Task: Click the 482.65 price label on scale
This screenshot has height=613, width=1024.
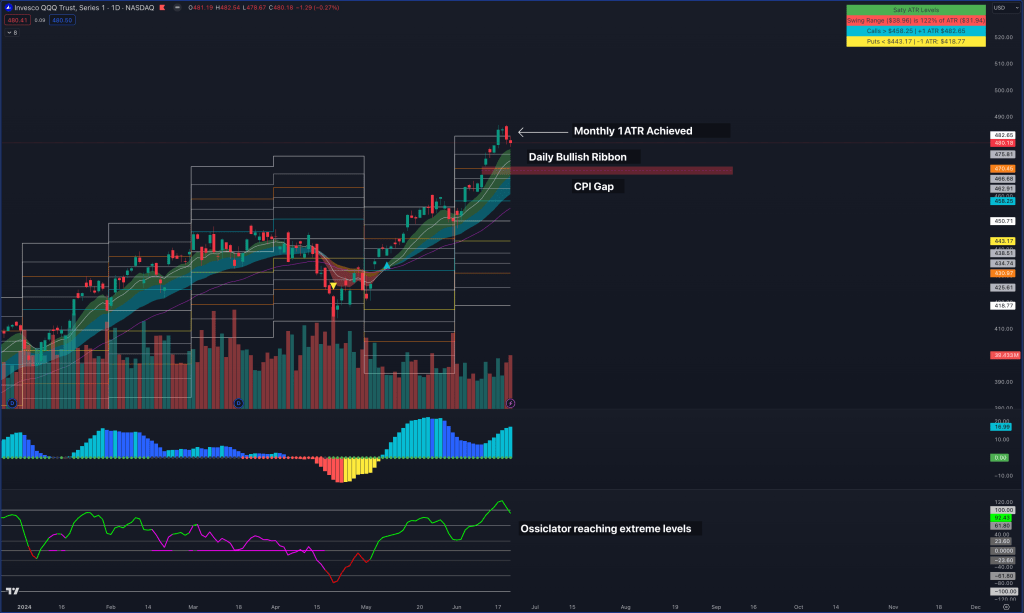Action: click(1003, 135)
